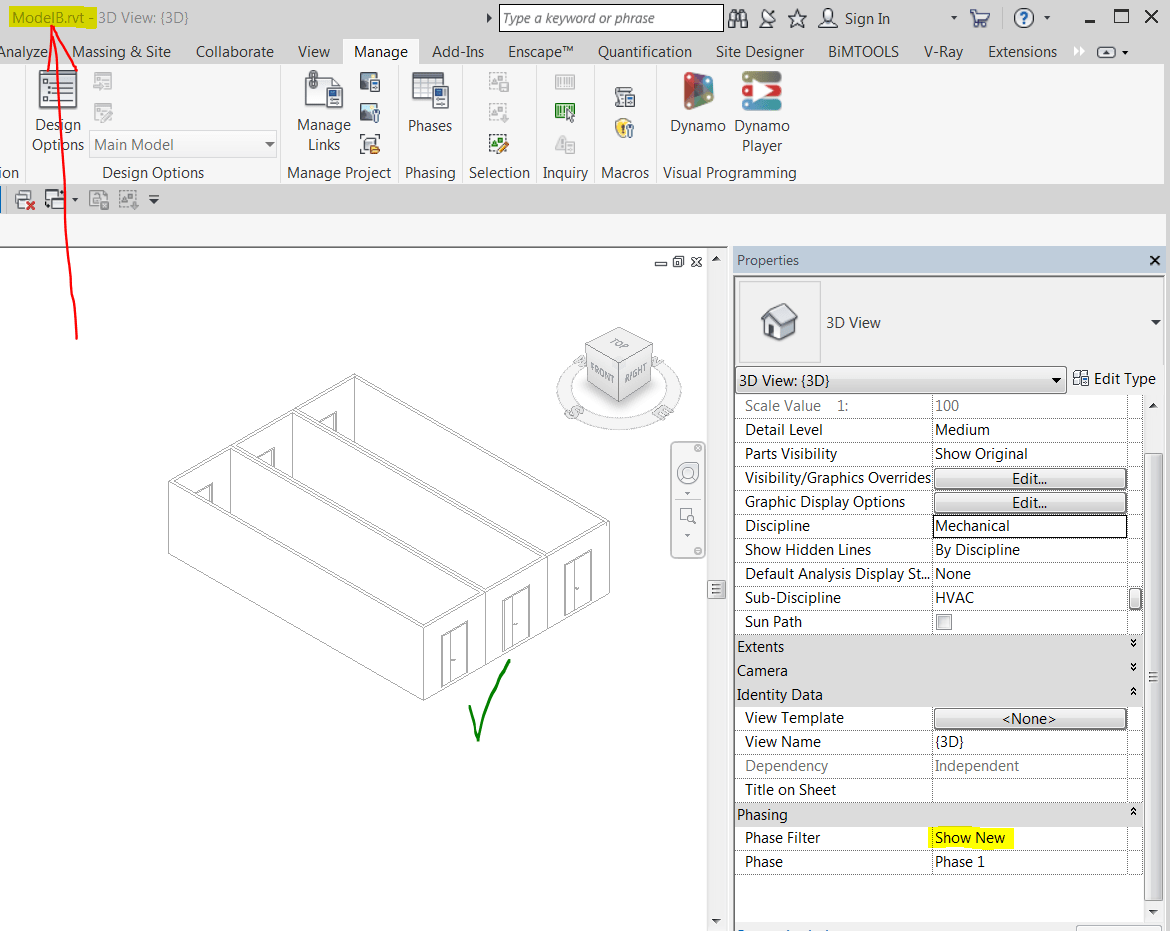Toggle the Sun Path checkbox
Viewport: 1170px width, 931px height.
943,621
